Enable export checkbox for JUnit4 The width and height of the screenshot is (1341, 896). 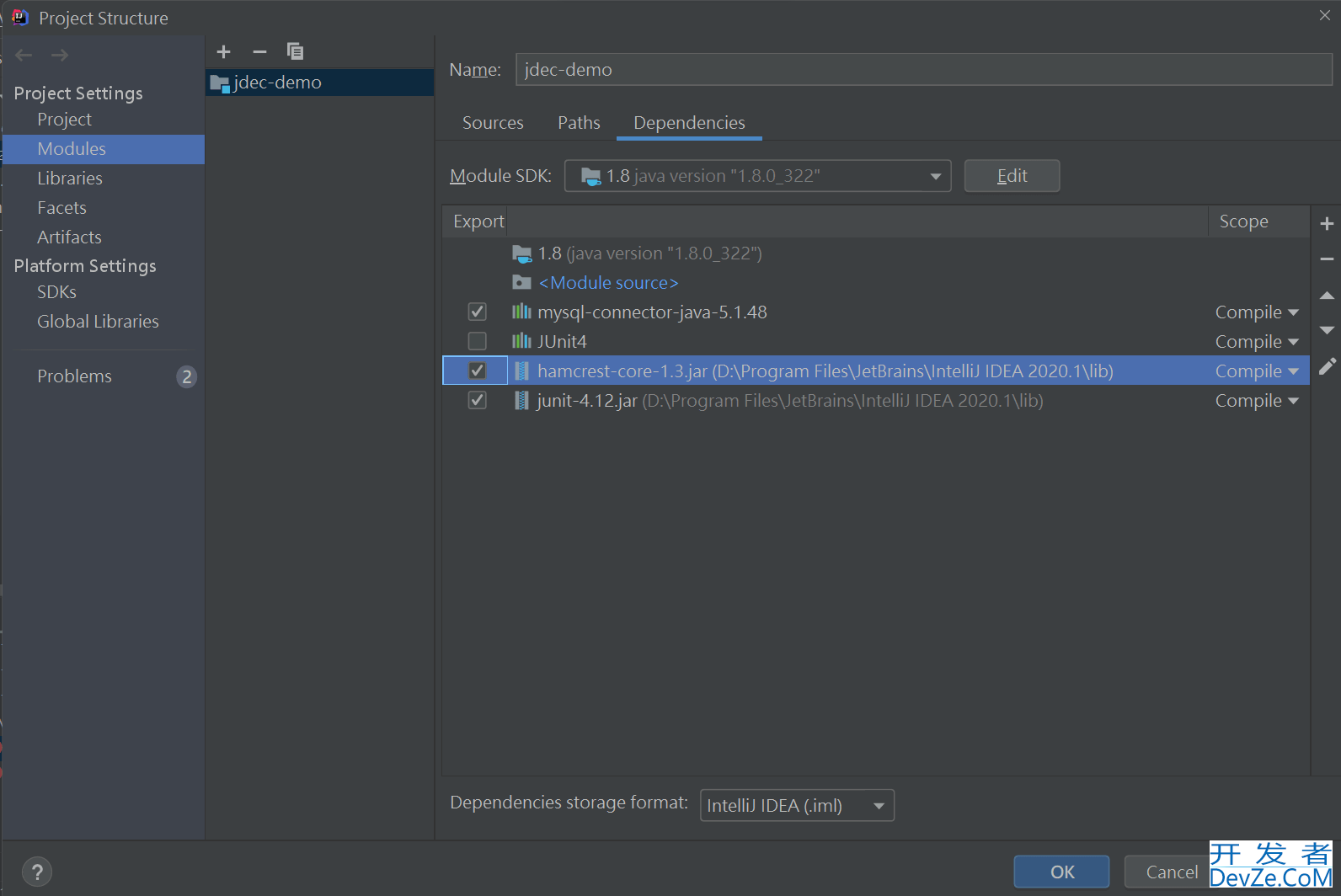[477, 341]
